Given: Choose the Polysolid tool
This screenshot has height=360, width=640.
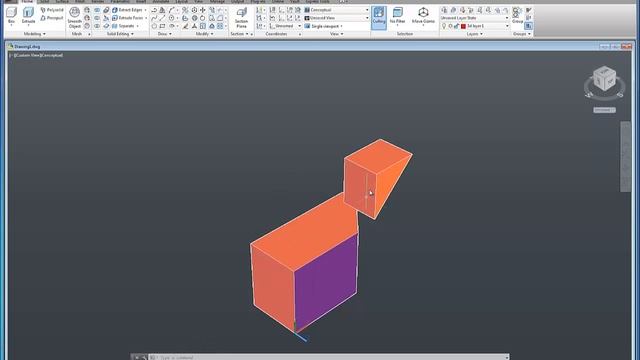Looking at the screenshot, I should click(52, 10).
